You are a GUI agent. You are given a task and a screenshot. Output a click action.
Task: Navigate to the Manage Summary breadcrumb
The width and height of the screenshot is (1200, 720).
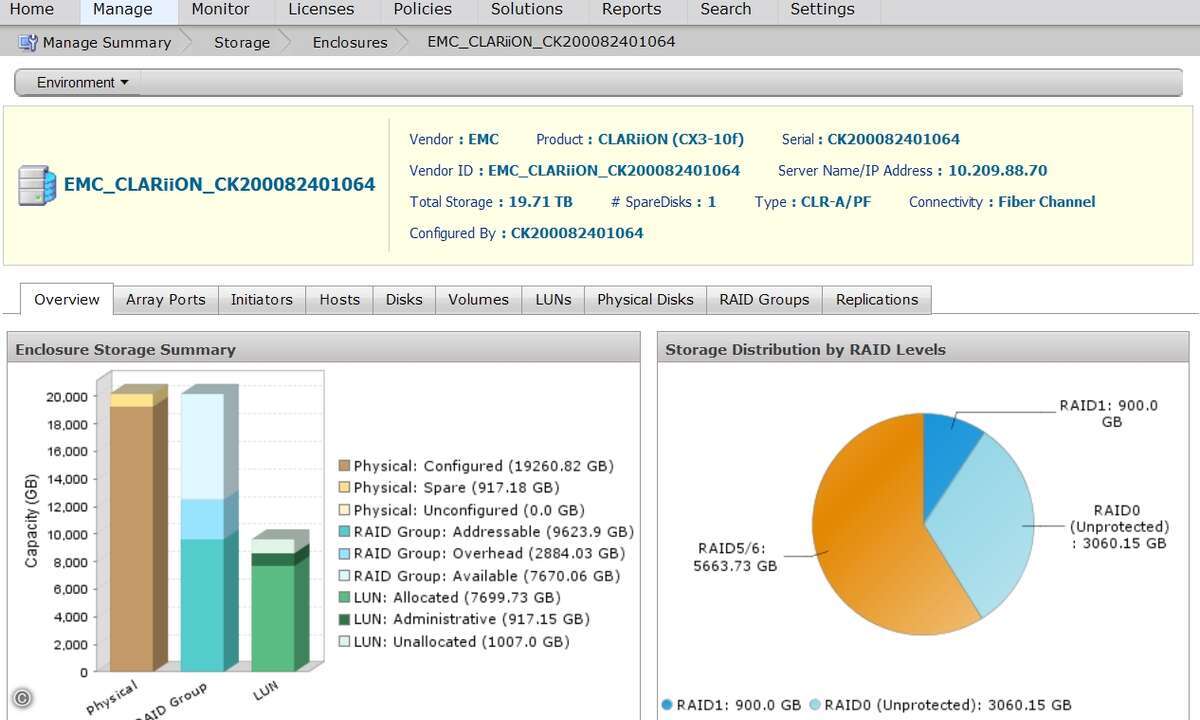[x=107, y=42]
